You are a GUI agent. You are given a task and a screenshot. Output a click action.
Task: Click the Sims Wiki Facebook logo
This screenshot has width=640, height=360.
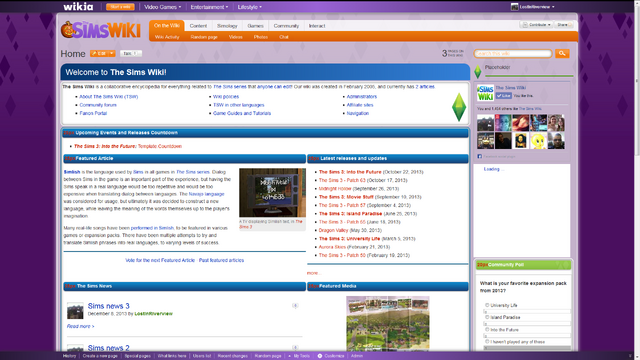tap(485, 93)
